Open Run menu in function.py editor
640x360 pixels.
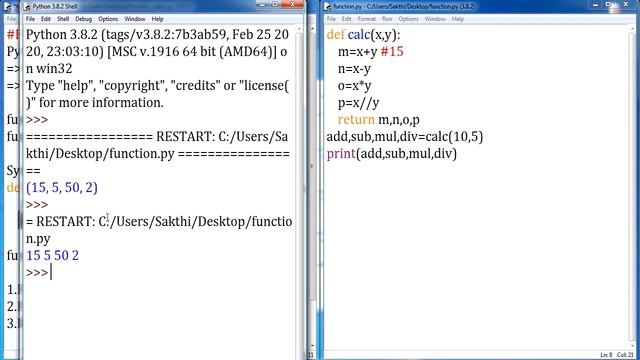click(x=387, y=19)
